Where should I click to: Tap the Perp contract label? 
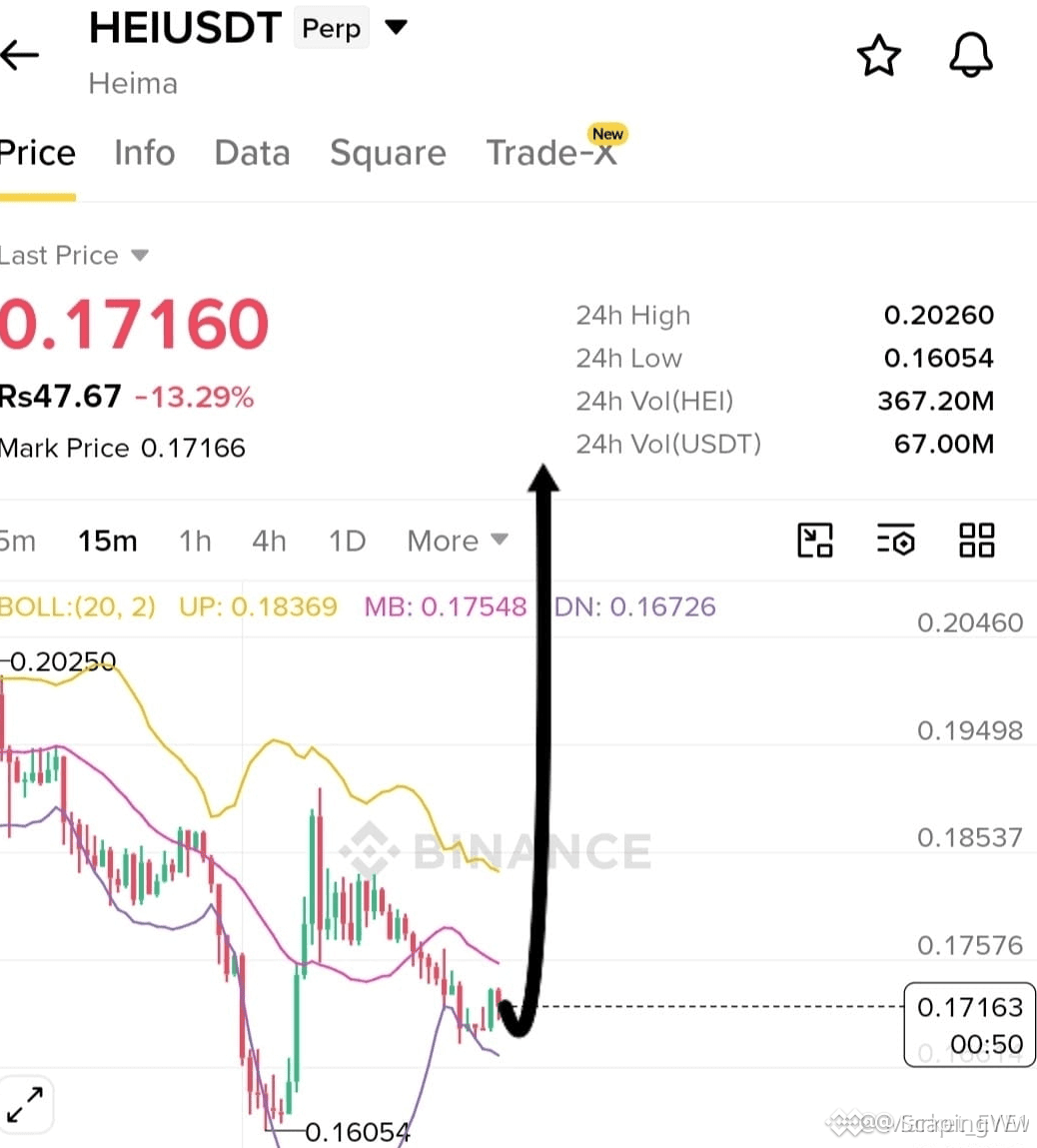point(332,28)
